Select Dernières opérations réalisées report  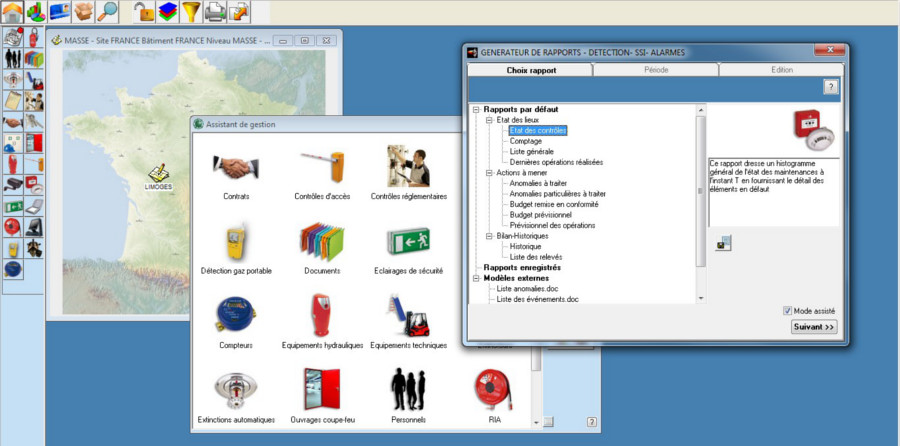(556, 162)
